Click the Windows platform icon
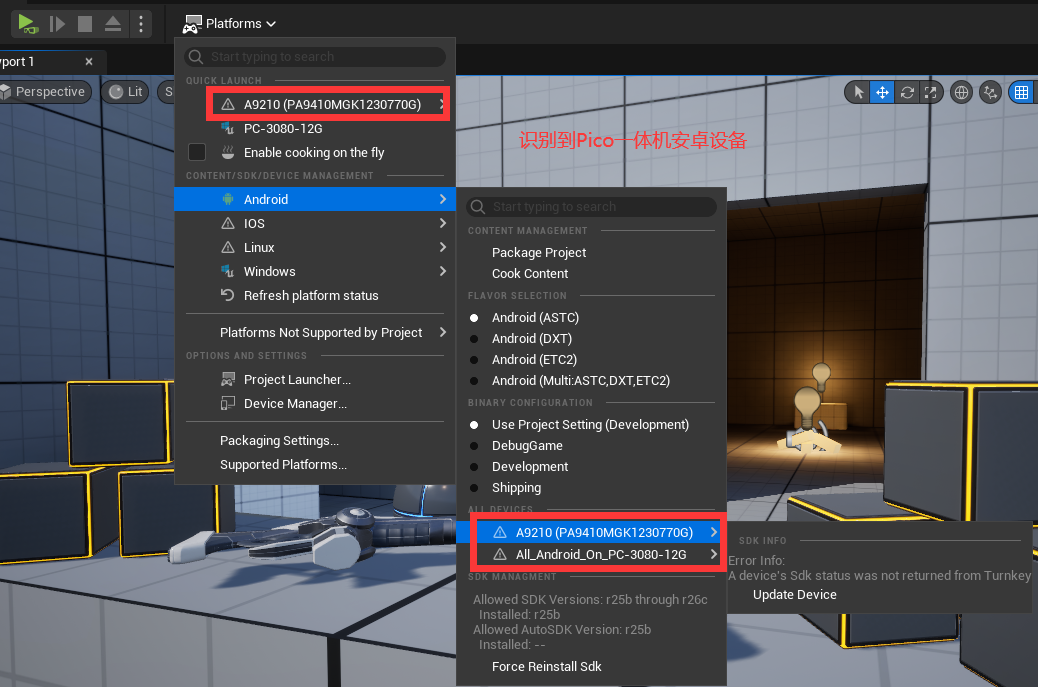 point(228,271)
